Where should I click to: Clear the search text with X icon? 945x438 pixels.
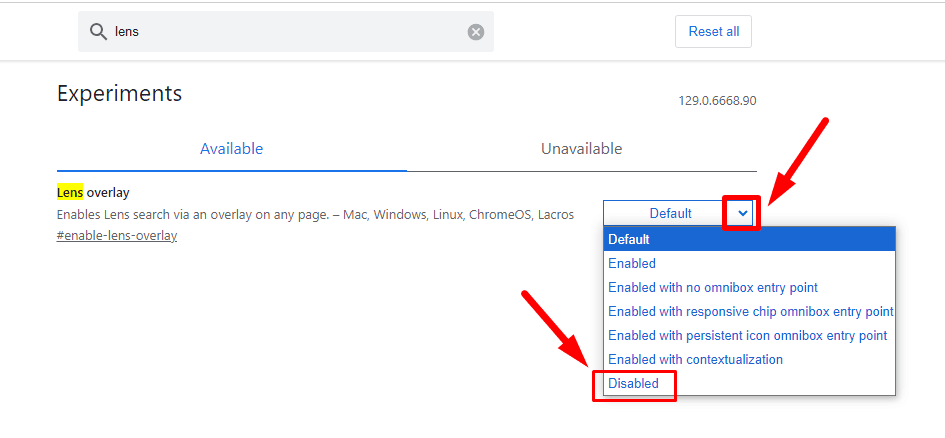tap(476, 32)
